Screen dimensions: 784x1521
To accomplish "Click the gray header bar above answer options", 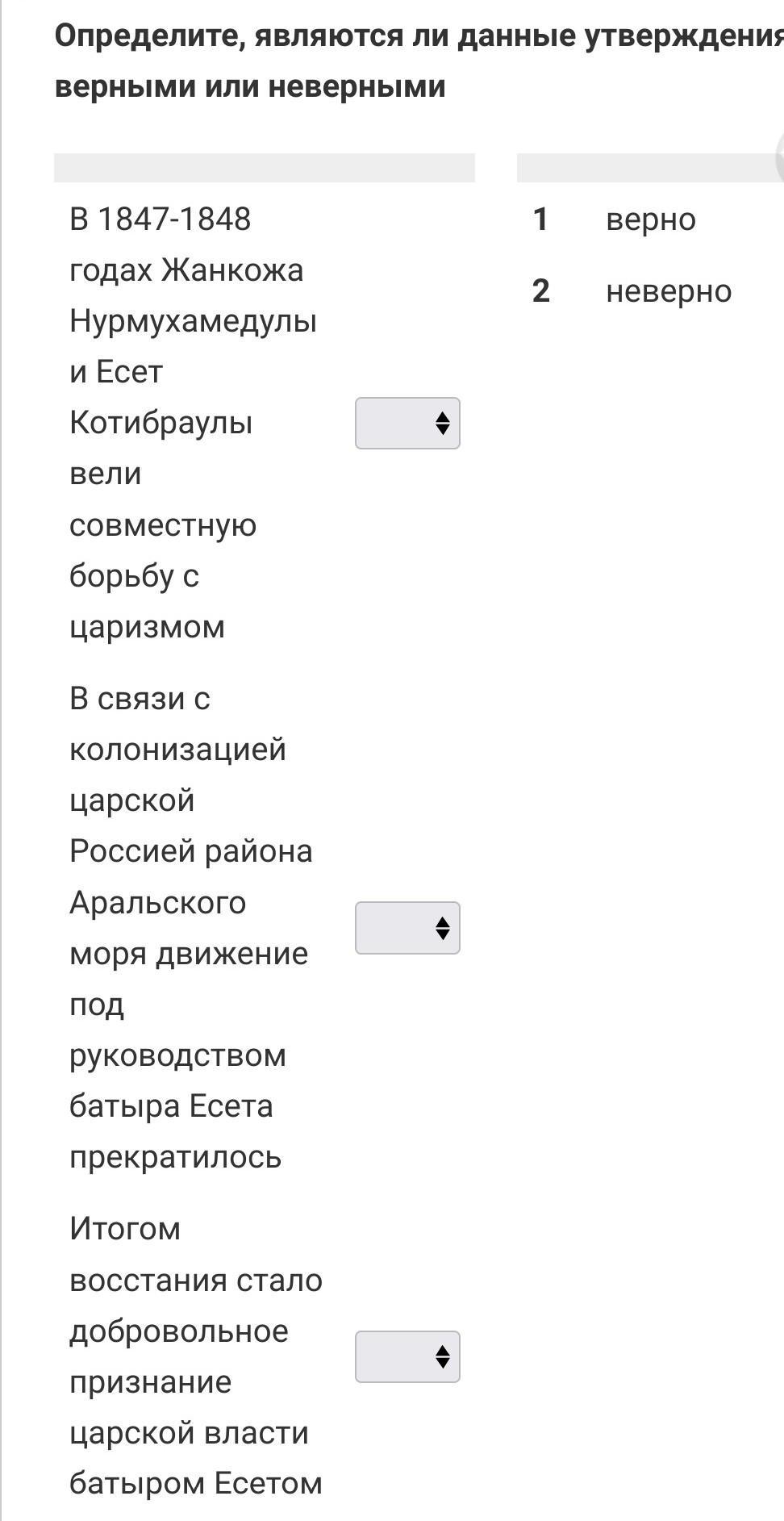I will tap(645, 168).
